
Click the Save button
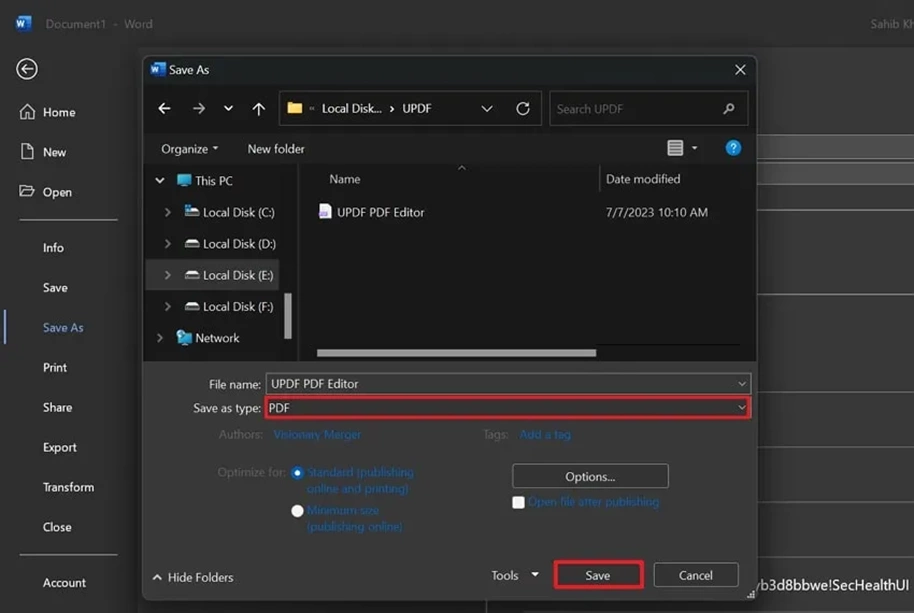(x=598, y=576)
